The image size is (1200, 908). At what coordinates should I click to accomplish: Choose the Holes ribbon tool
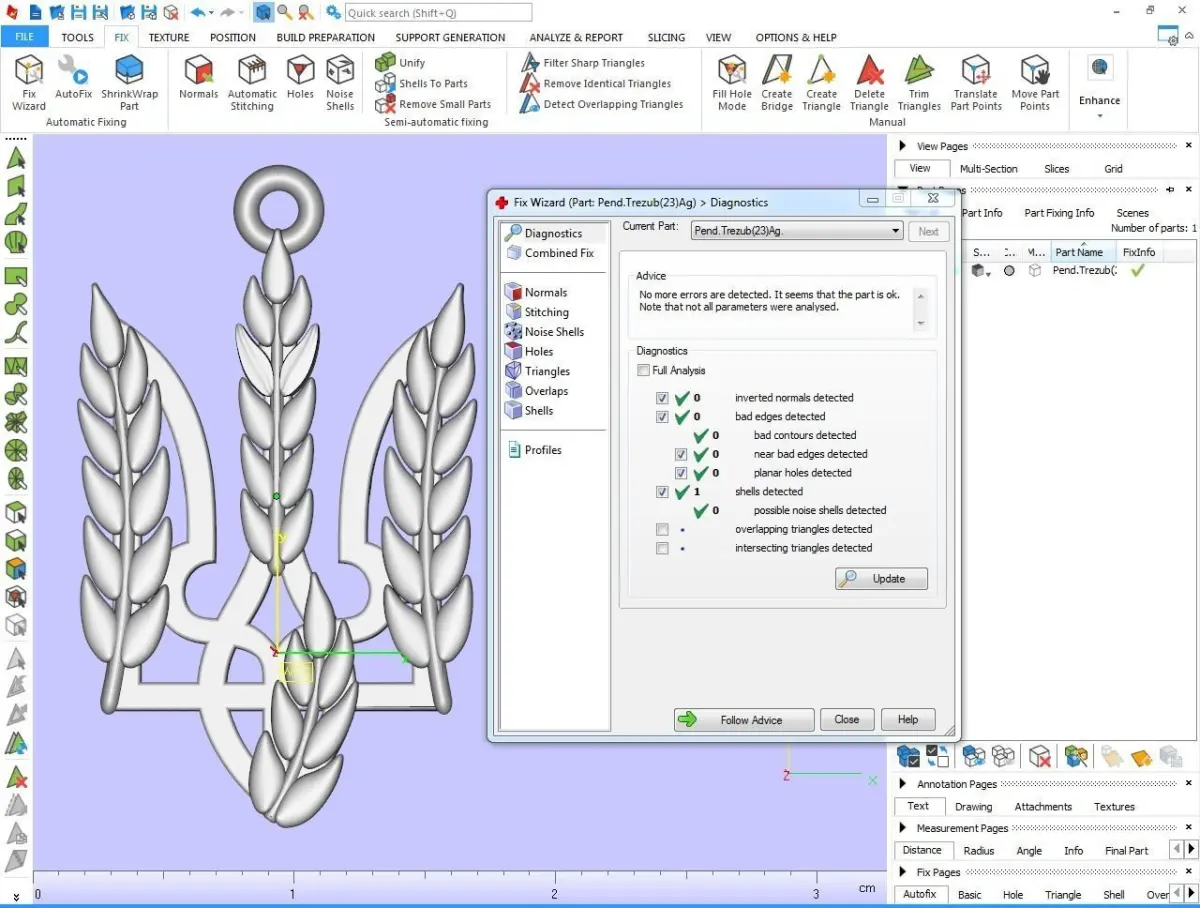coord(300,77)
